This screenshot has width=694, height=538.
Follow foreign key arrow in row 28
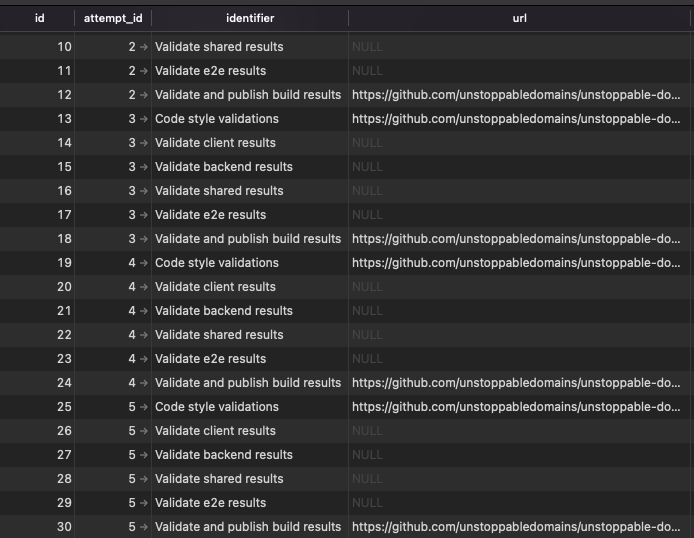click(x=144, y=479)
